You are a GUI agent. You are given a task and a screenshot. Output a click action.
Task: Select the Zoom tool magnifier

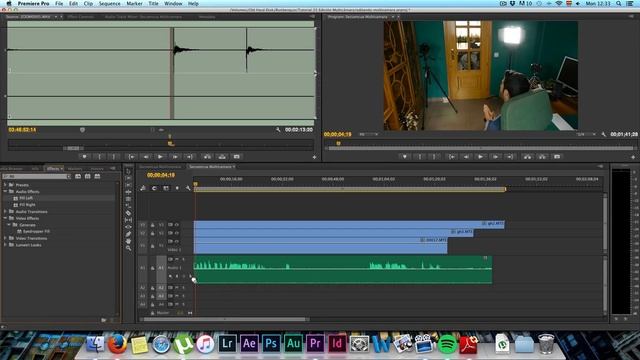129,248
